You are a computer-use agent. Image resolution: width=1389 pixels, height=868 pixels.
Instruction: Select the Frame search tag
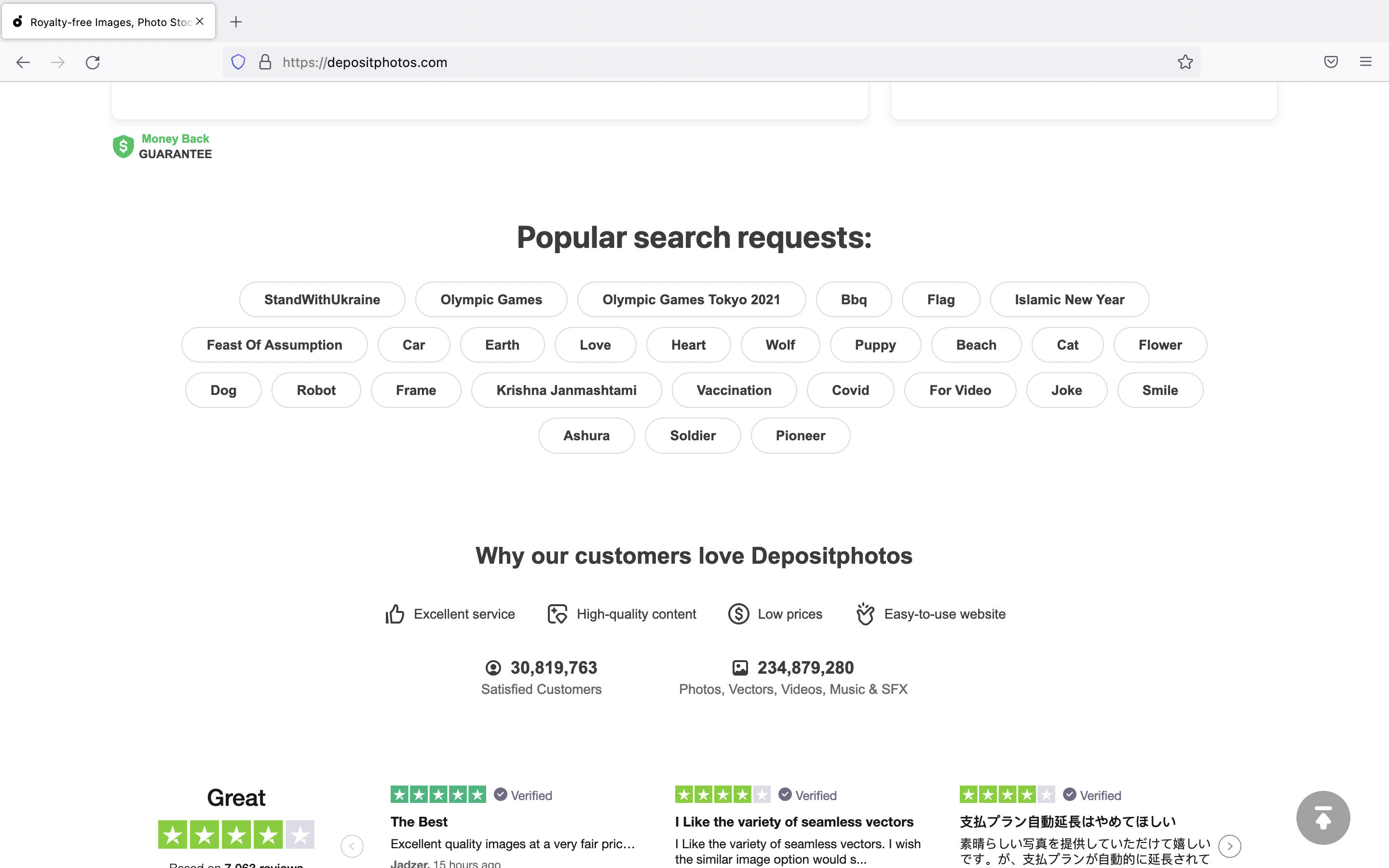click(x=416, y=391)
